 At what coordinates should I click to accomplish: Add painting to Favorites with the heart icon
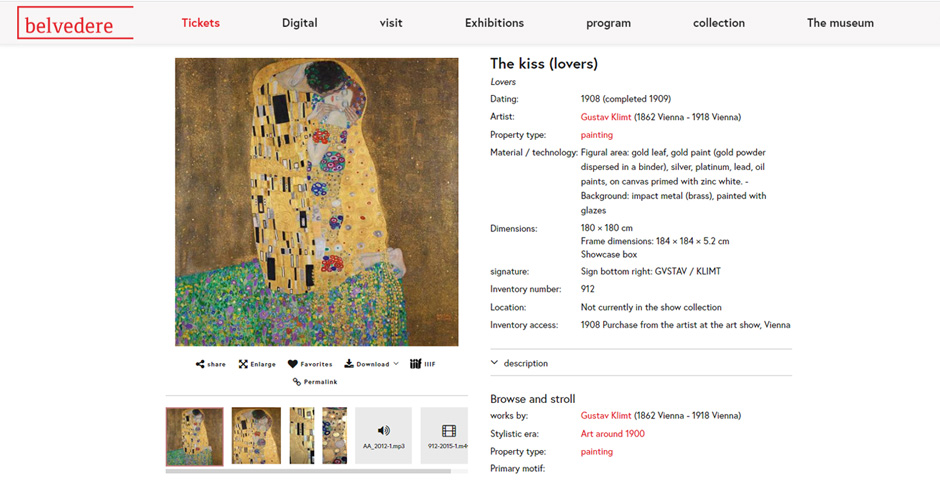[293, 364]
